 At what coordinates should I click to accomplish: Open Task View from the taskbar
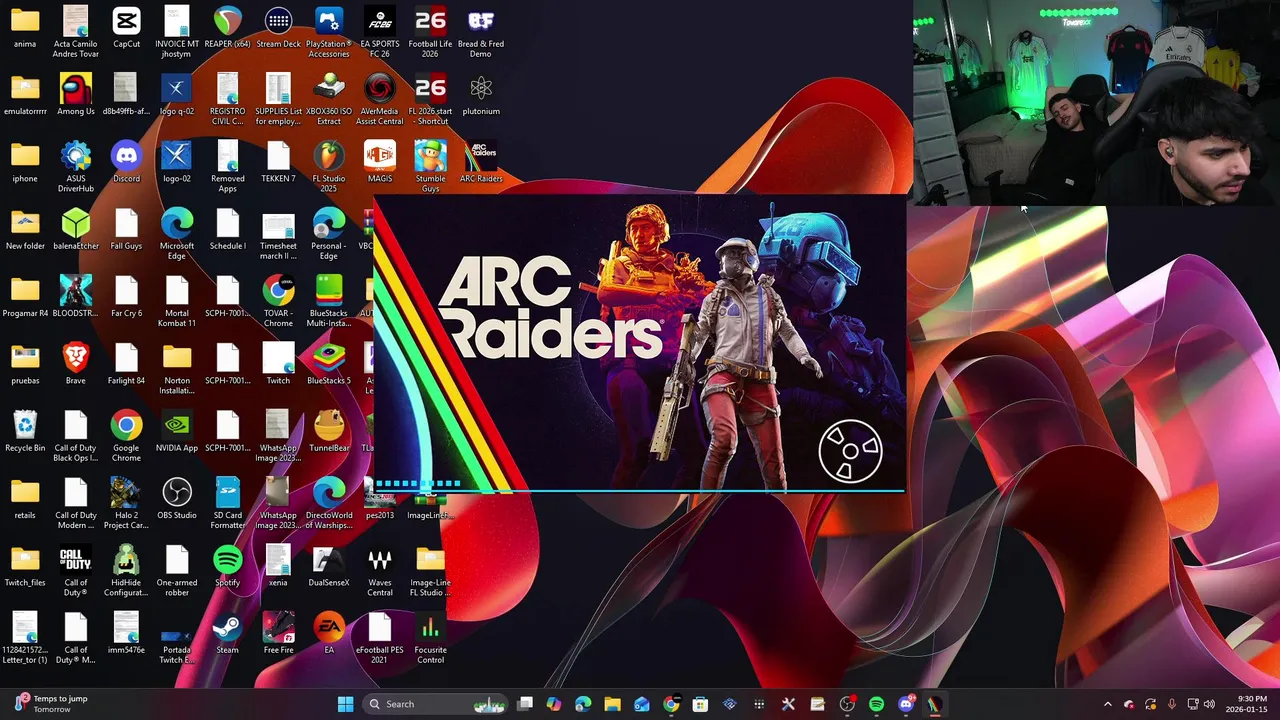click(525, 704)
